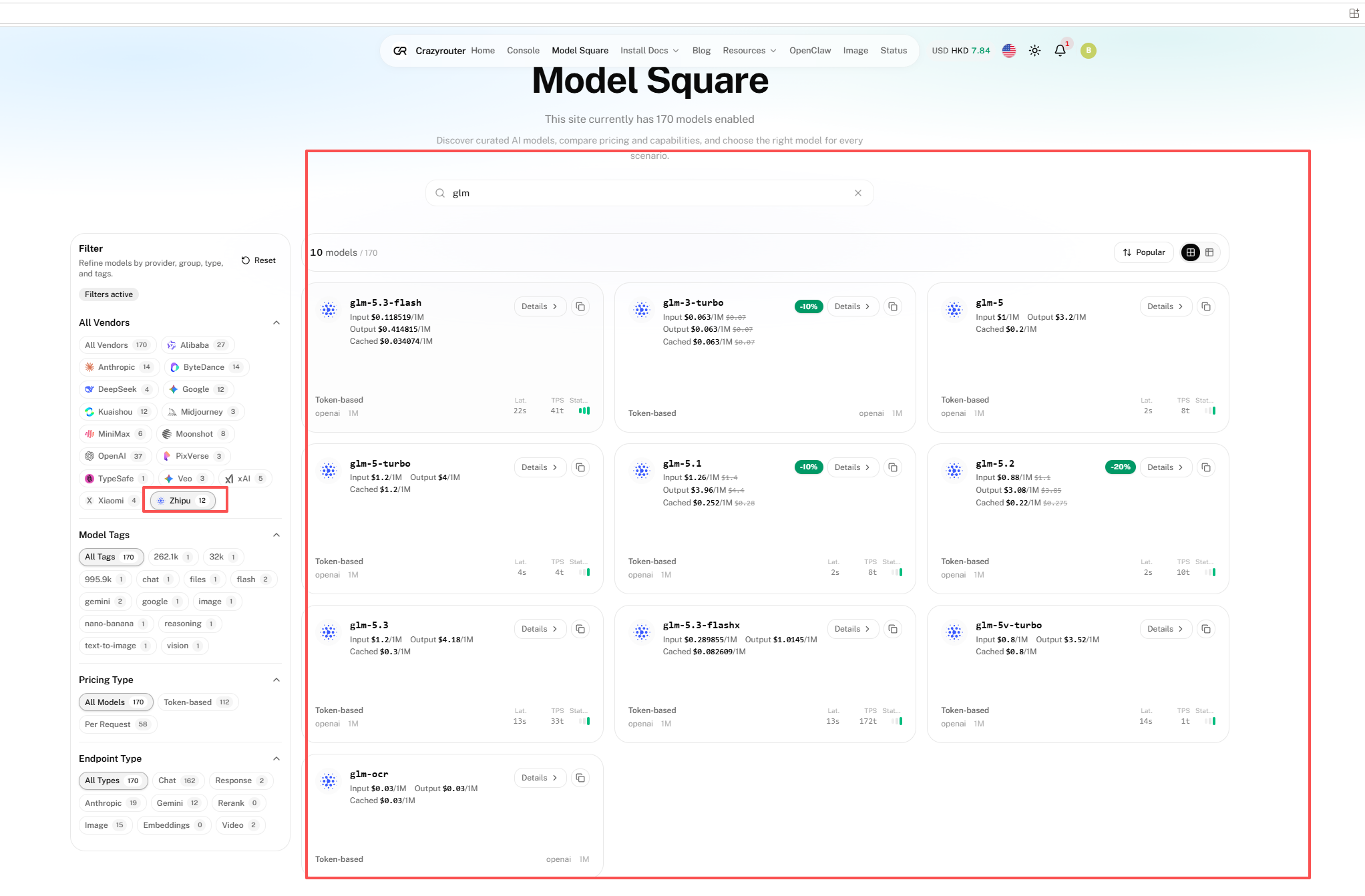The image size is (1365, 896).
Task: Copy the glm-5.3-flash model name
Action: (x=580, y=306)
